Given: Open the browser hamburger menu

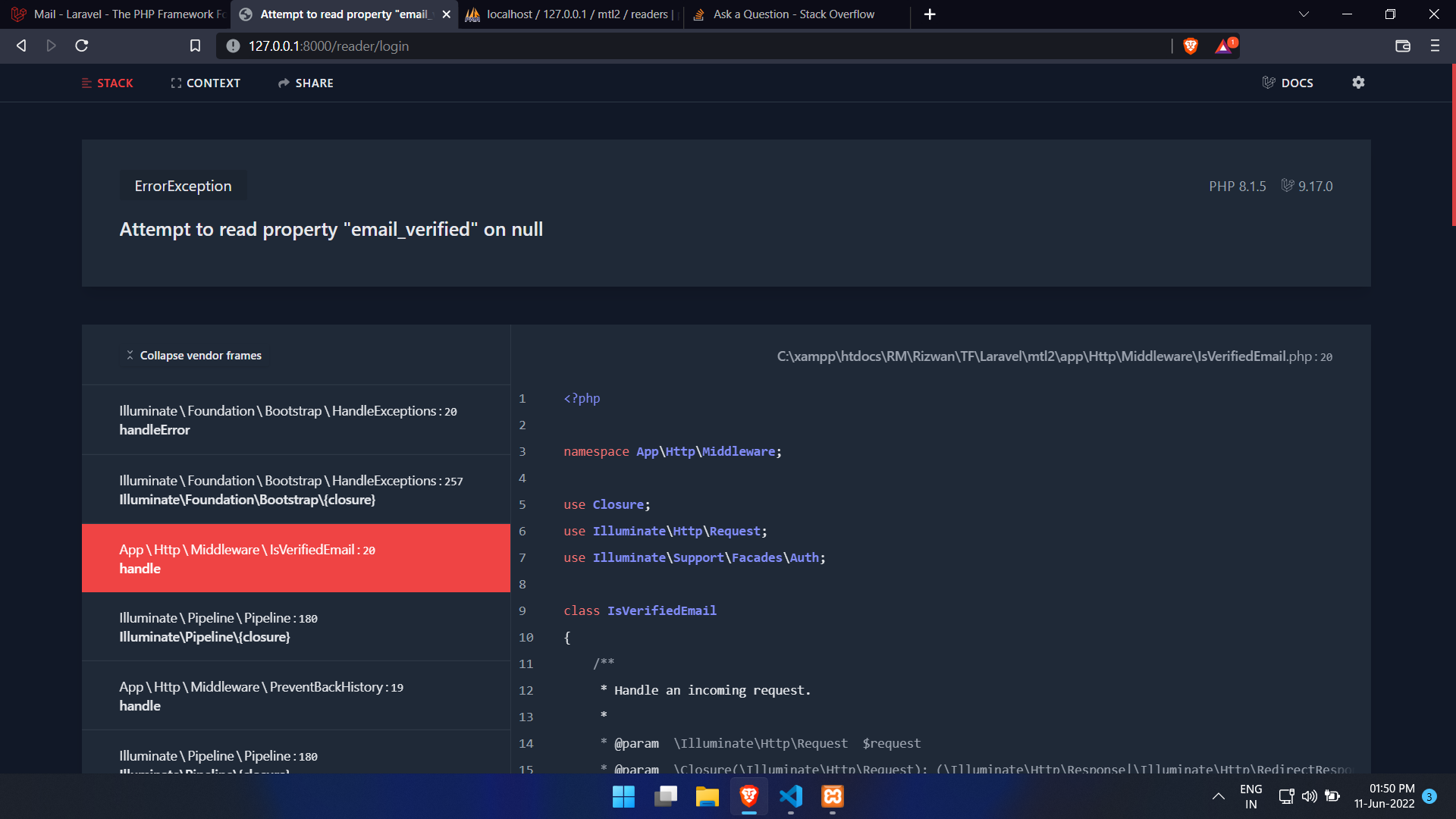Looking at the screenshot, I should point(1435,46).
